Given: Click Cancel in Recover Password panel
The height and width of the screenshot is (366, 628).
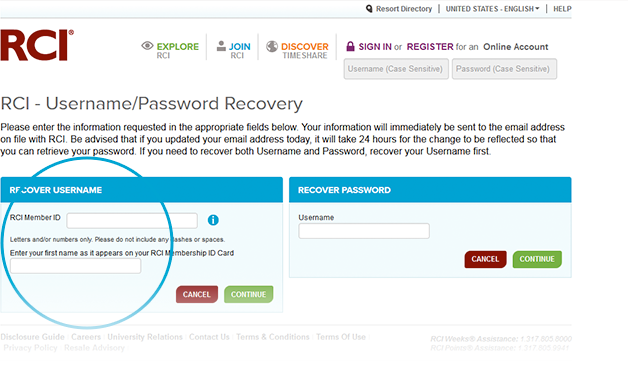Looking at the screenshot, I should (x=485, y=259).
